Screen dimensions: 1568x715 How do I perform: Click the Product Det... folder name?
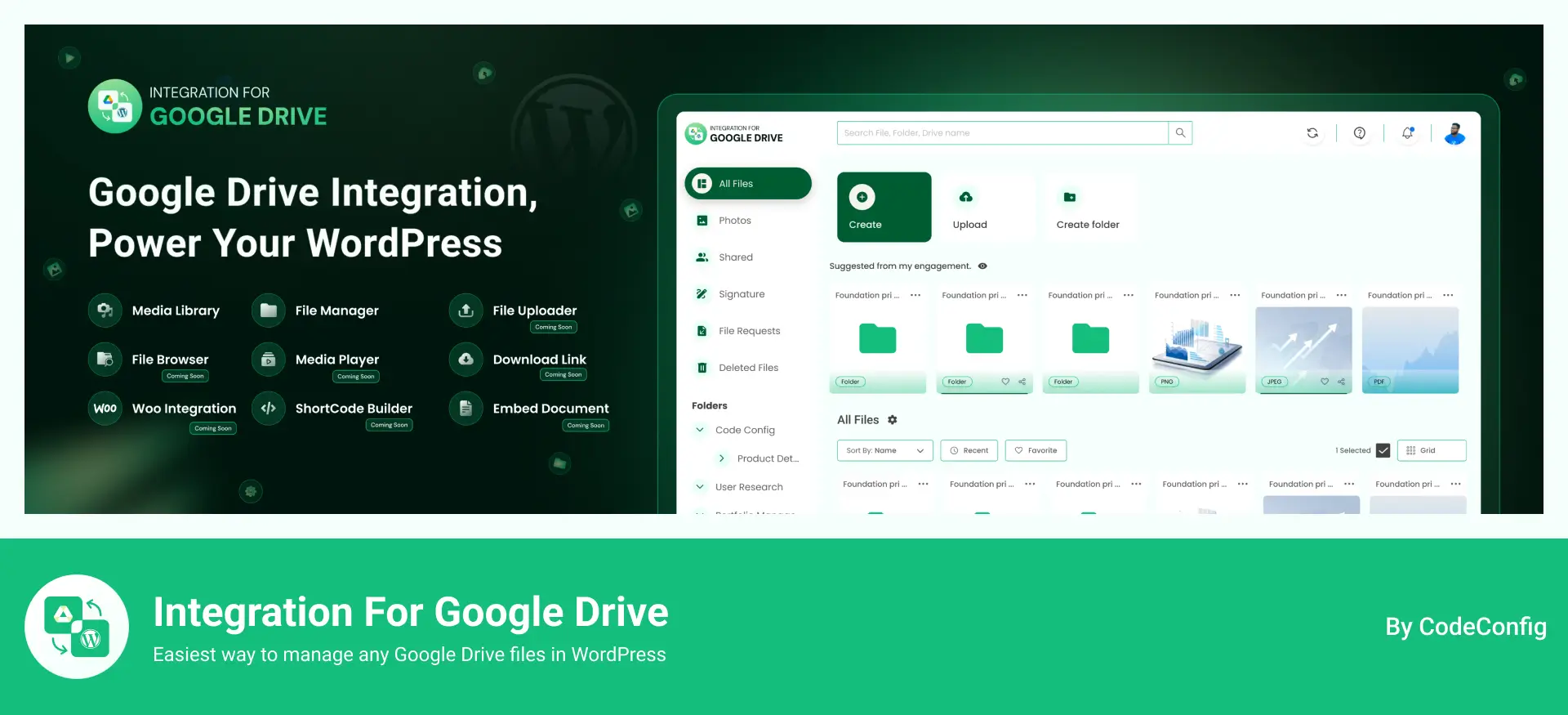point(768,458)
